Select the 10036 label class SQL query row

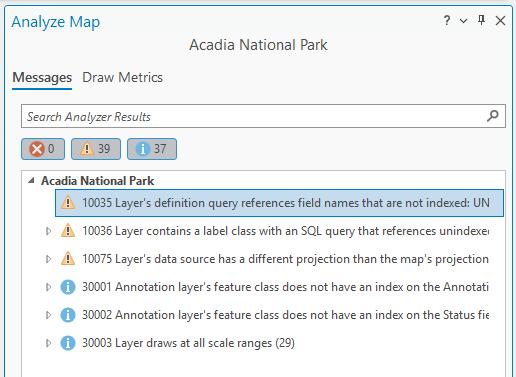[285, 231]
